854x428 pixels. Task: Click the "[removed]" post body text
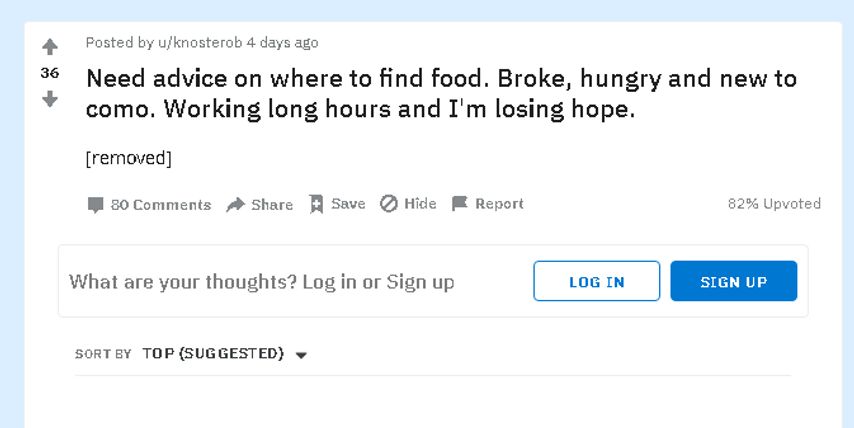(129, 158)
